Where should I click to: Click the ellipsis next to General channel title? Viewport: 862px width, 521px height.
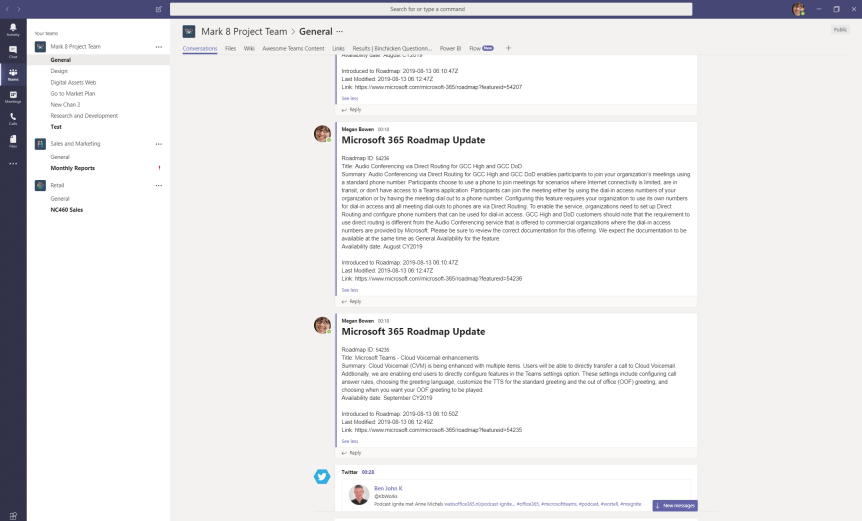[339, 31]
